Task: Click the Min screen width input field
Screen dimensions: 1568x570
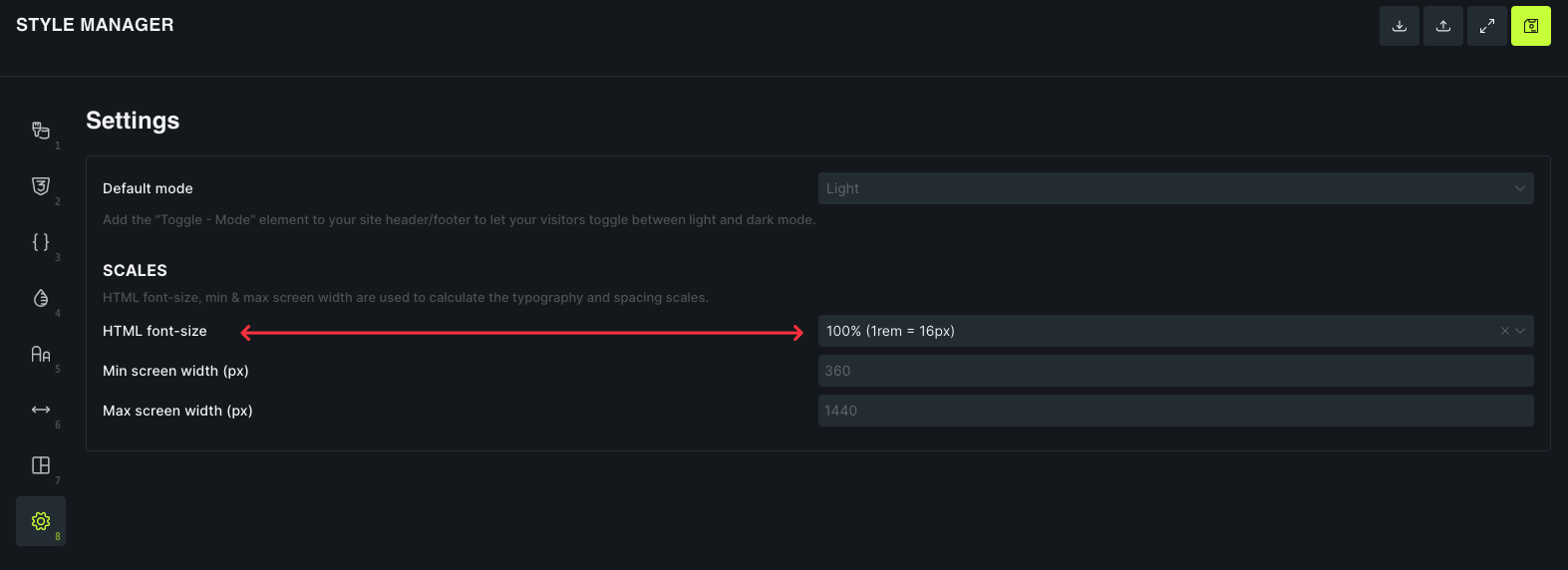Action: pos(1174,371)
